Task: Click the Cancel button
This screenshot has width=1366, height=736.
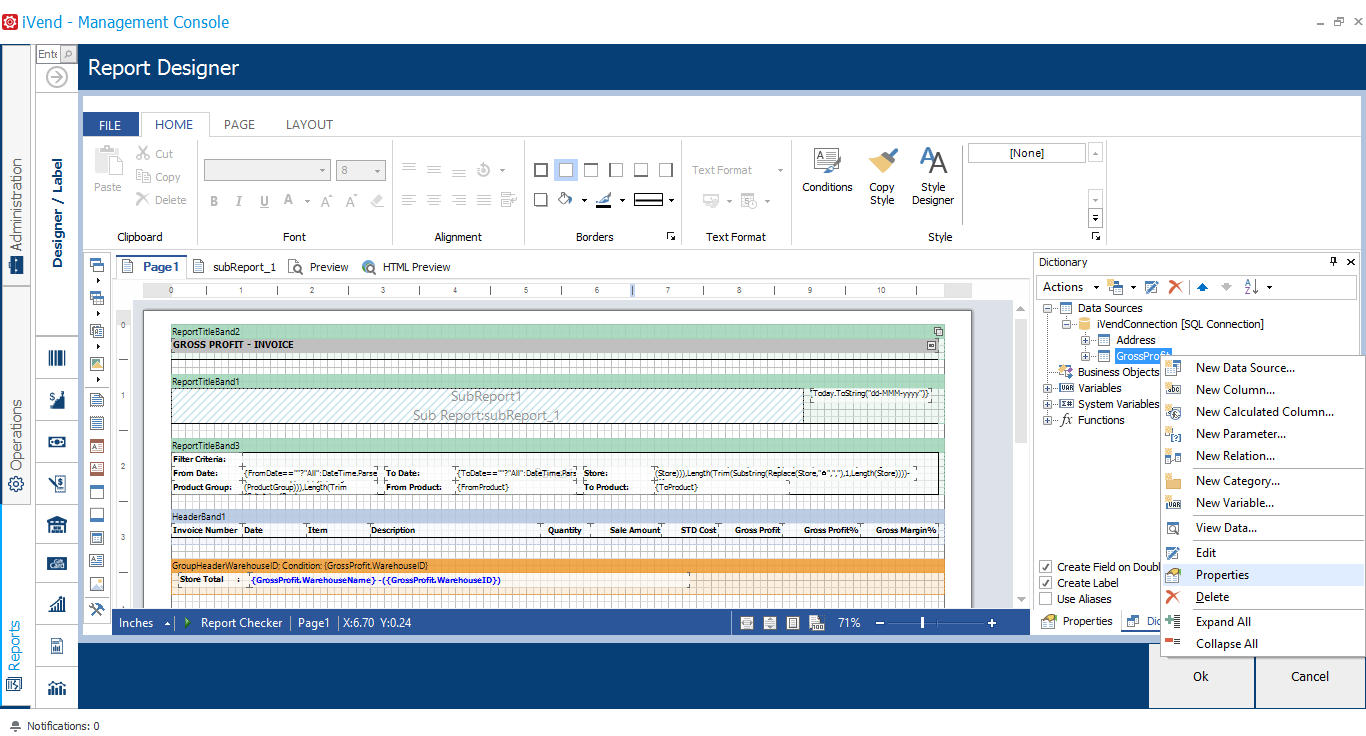Action: point(1310,677)
